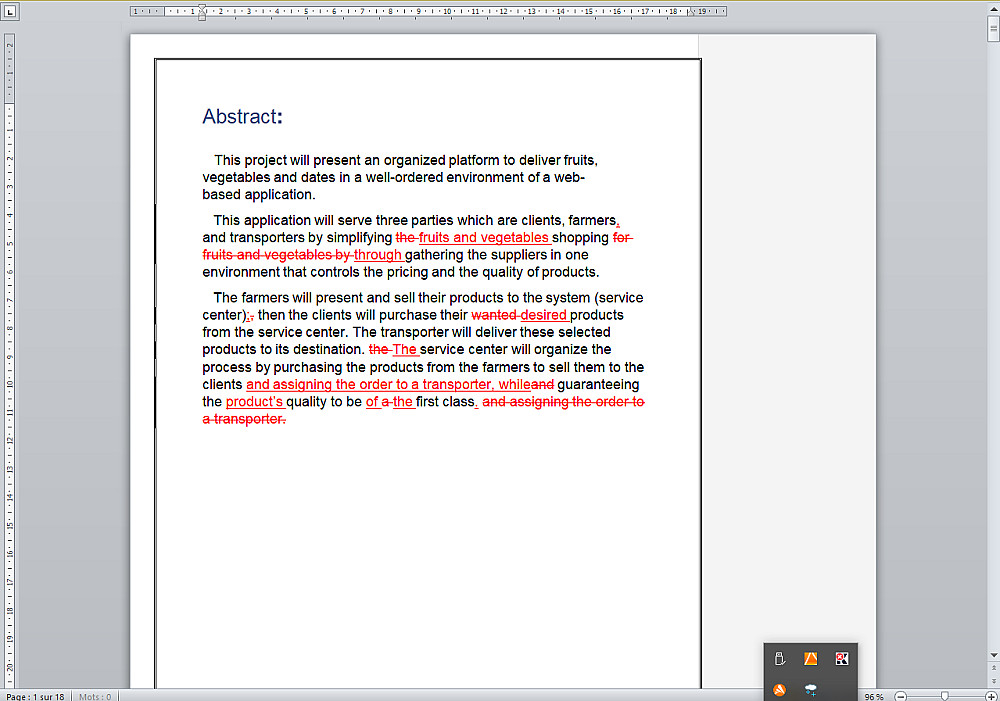Click the next page double-arrow button

click(994, 681)
